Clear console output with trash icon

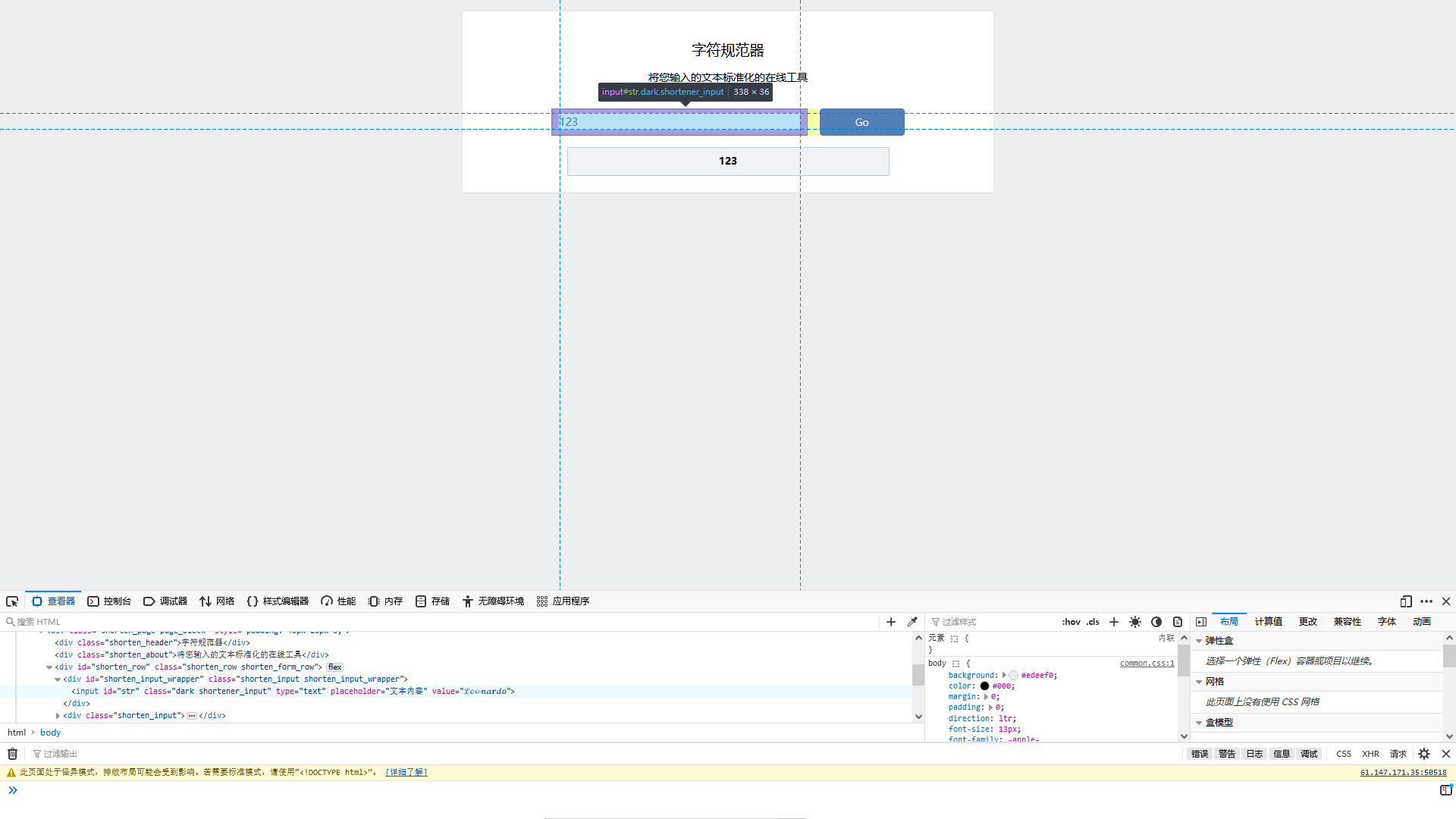point(12,754)
